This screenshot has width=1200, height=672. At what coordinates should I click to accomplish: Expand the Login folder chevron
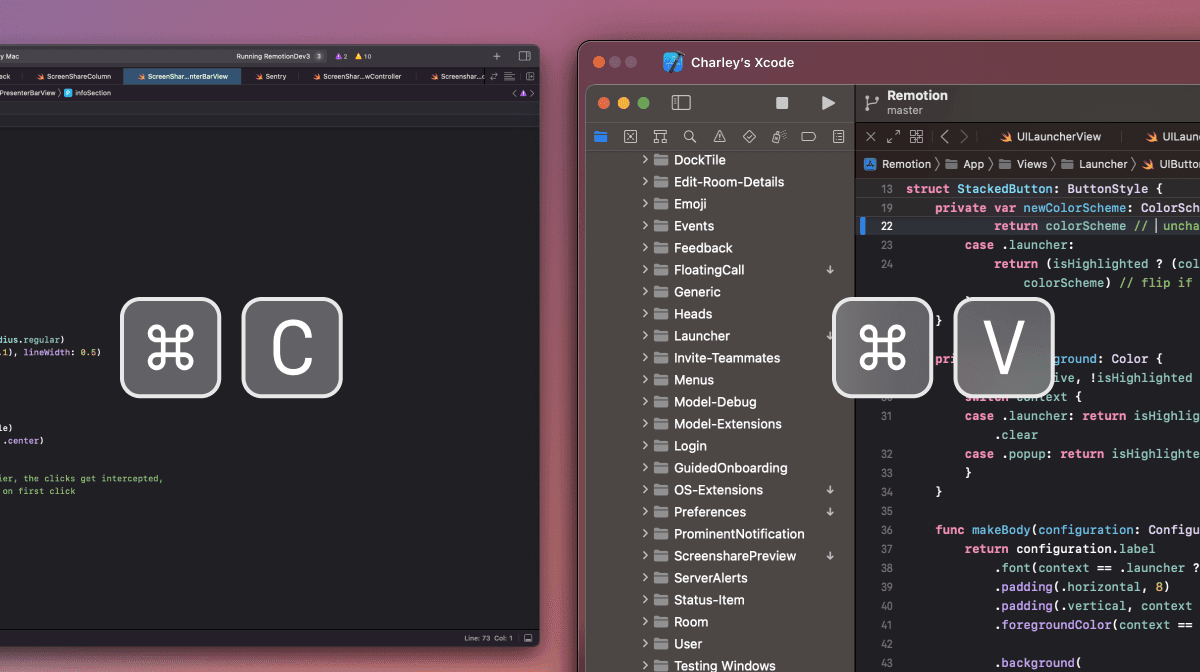click(x=645, y=446)
